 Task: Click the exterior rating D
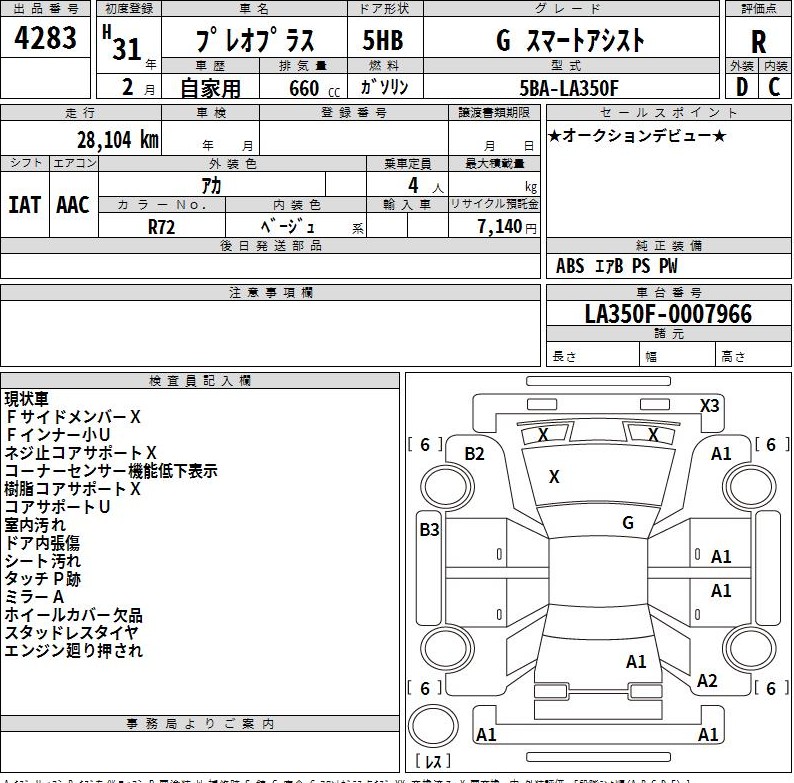point(741,87)
